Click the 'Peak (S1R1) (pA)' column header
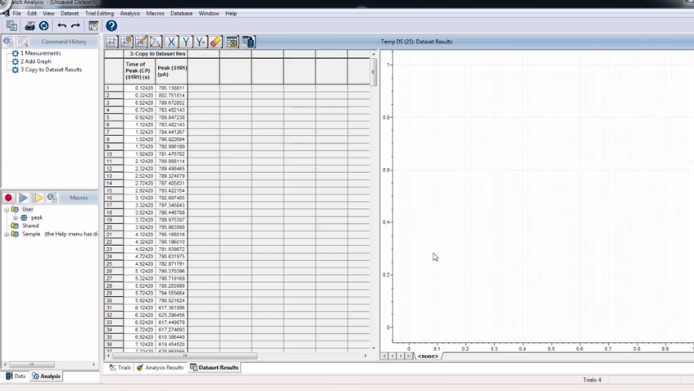Image resolution: width=694 pixels, height=391 pixels. pos(172,71)
